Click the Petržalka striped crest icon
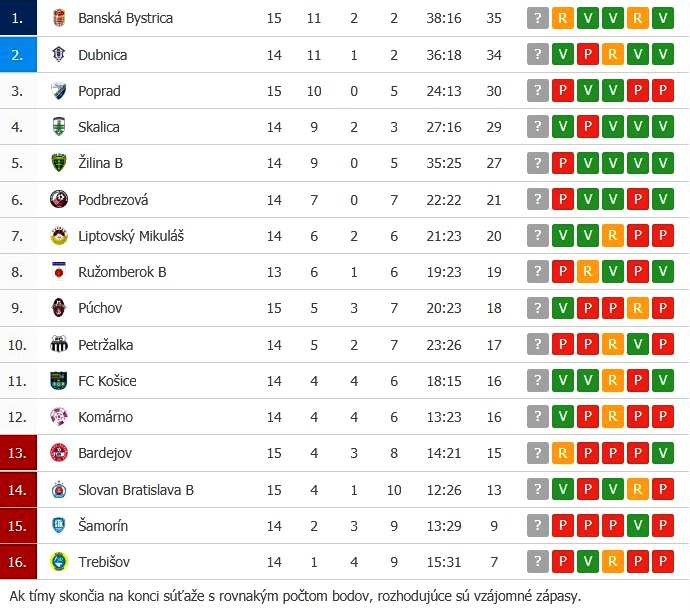Viewport: 690px width, 612px height. tap(59, 344)
